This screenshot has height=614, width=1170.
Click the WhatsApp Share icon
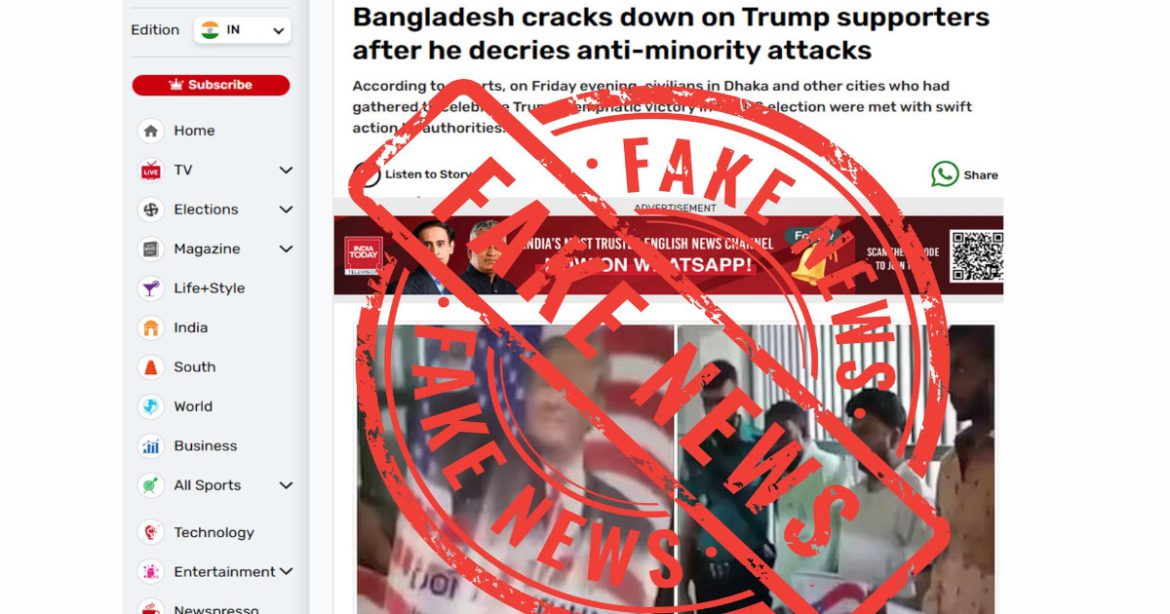(945, 175)
